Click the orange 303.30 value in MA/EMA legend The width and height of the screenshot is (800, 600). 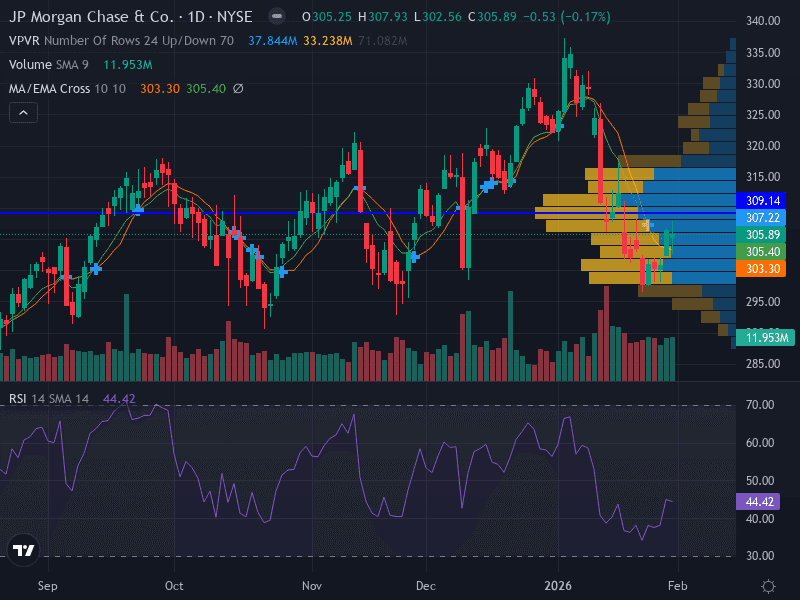point(160,89)
